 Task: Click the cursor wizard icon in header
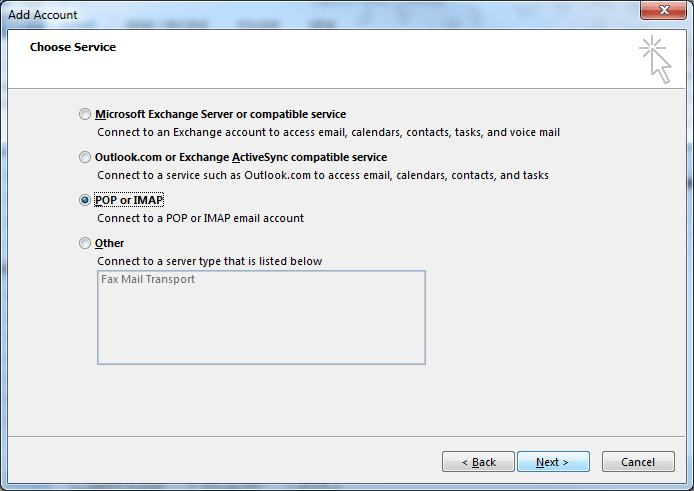[x=655, y=60]
